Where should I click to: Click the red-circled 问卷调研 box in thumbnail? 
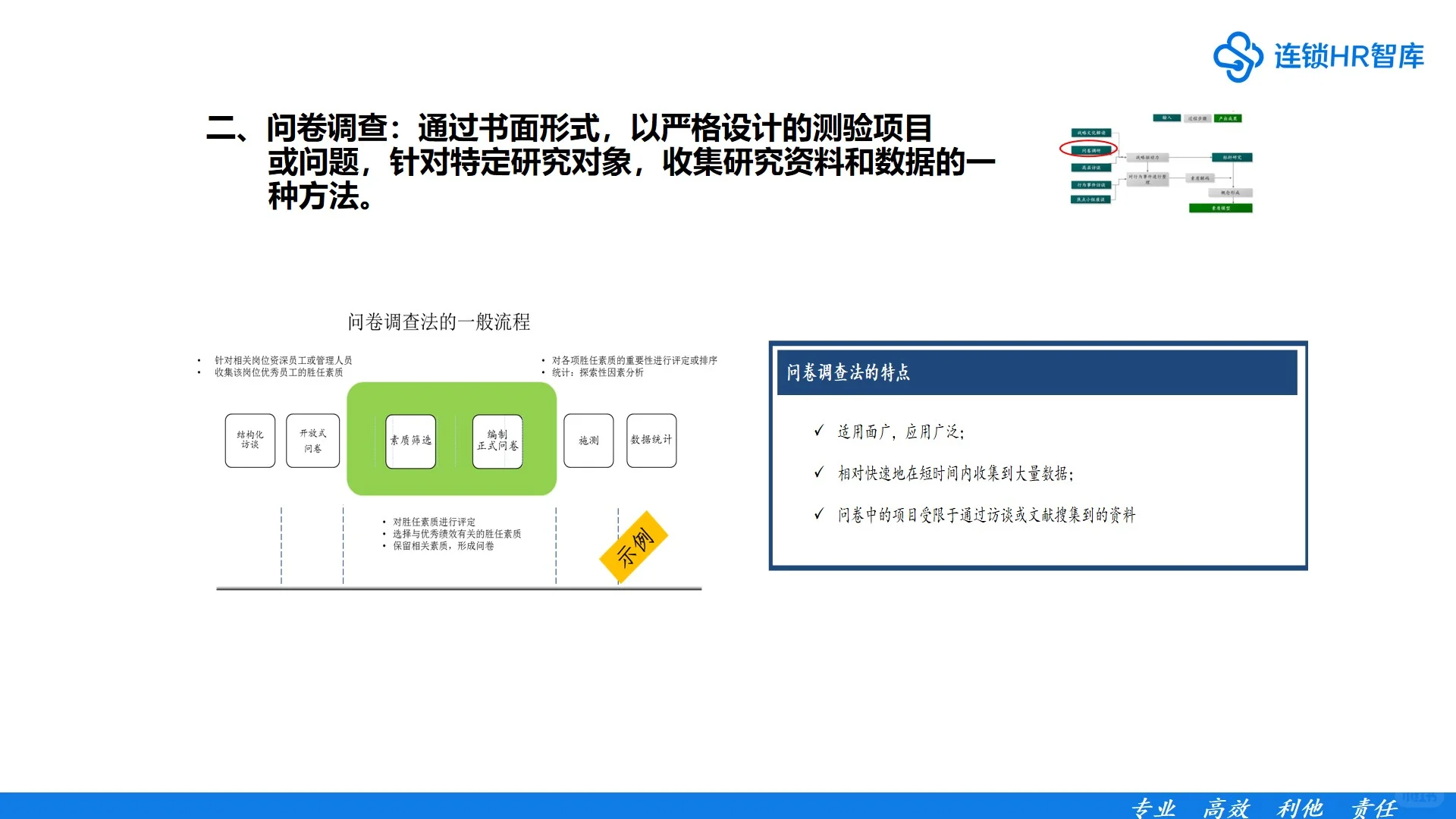[x=1091, y=150]
